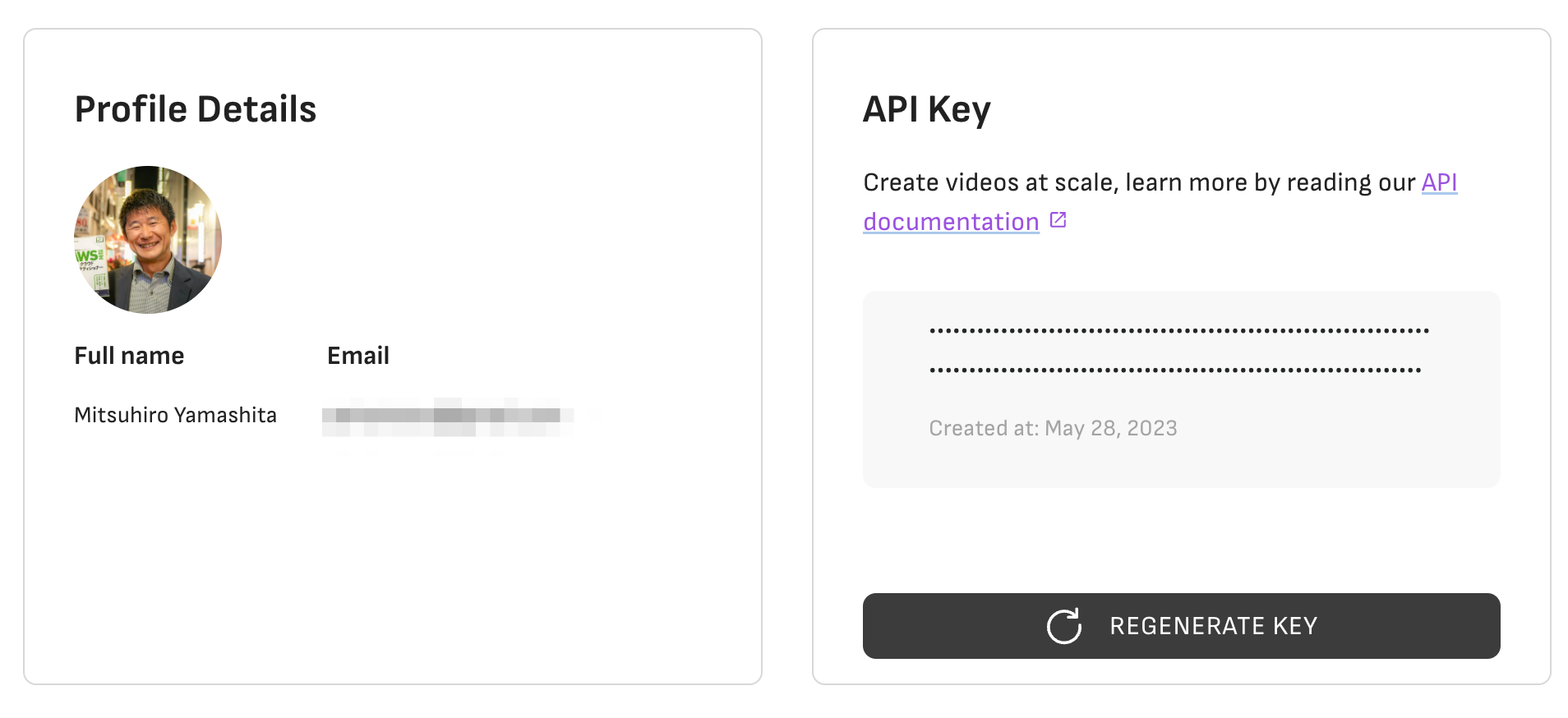1568x718 pixels.
Task: Select the name Mitsuhiro Yamashita
Action: [175, 415]
